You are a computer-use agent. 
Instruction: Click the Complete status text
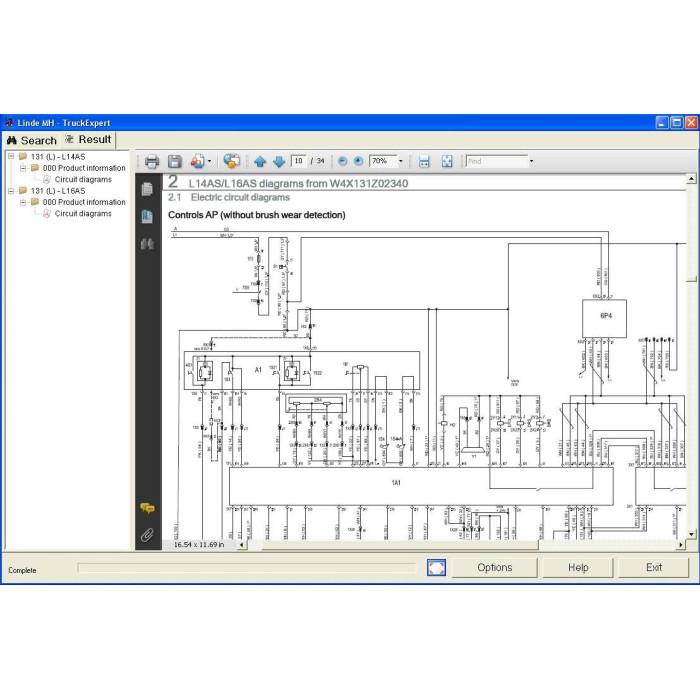pos(22,571)
